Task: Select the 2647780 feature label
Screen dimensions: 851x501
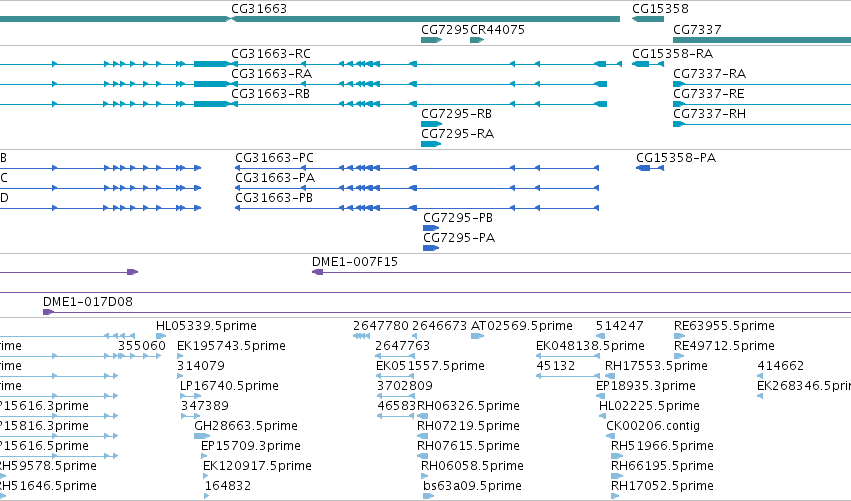Action: pos(380,326)
